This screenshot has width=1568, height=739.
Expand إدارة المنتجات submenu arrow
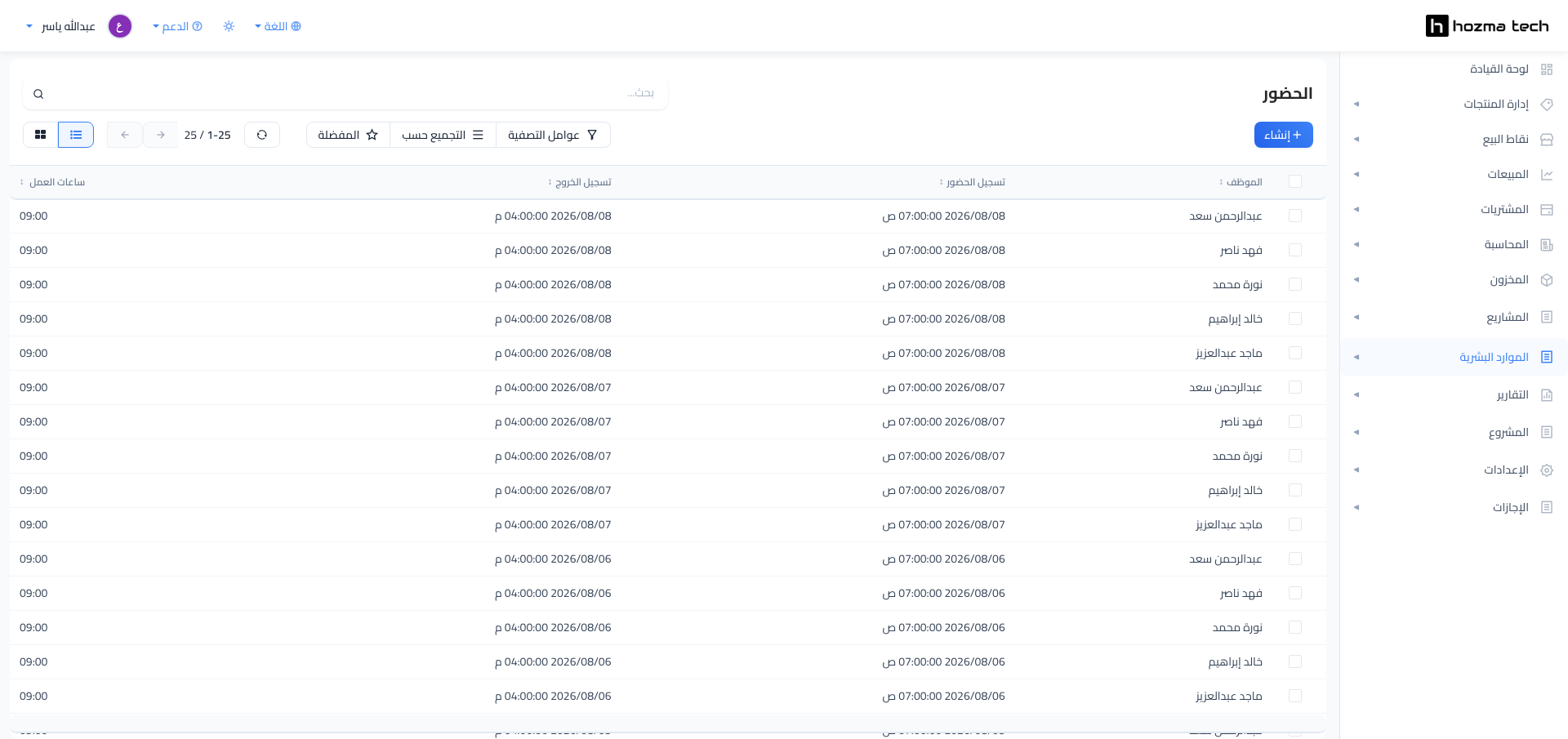pyautogui.click(x=1356, y=105)
